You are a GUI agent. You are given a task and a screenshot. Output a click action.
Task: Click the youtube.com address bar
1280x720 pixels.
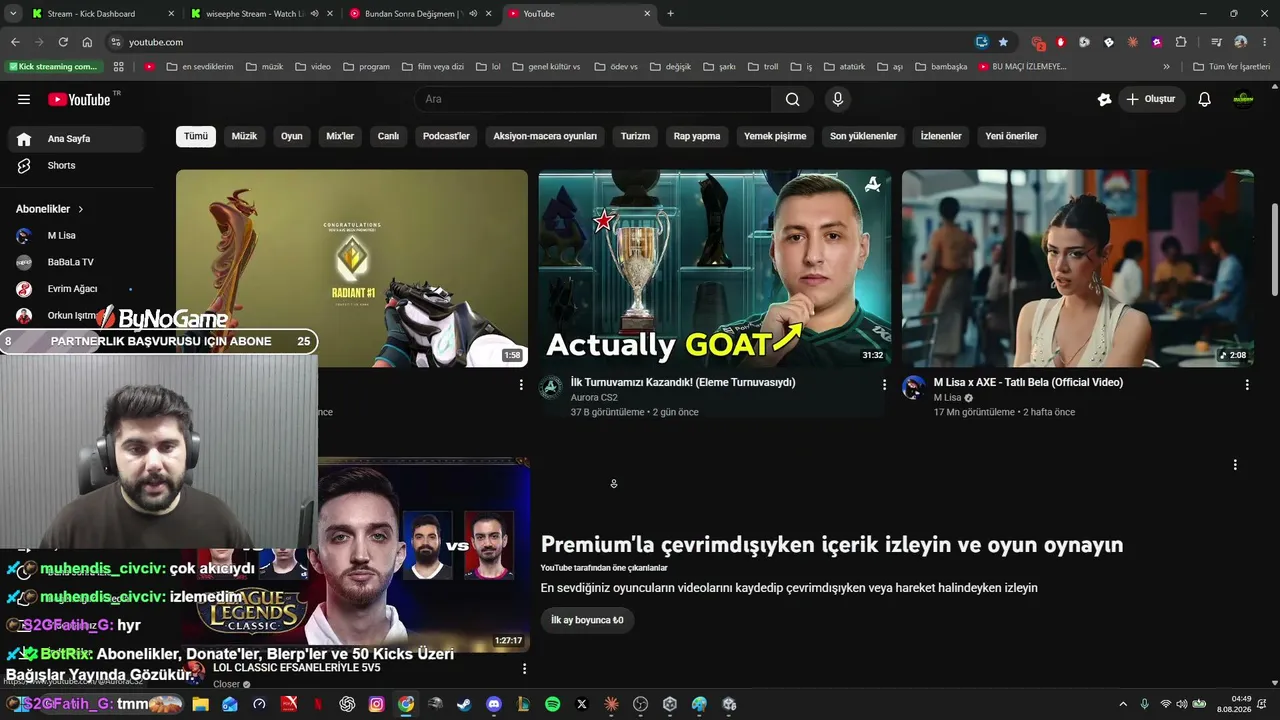[x=540, y=42]
